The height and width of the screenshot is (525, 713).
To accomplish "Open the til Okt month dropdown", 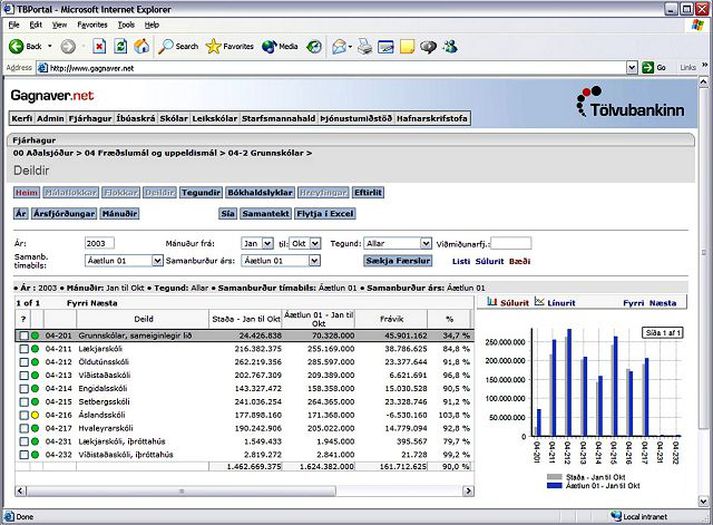I will click(315, 244).
